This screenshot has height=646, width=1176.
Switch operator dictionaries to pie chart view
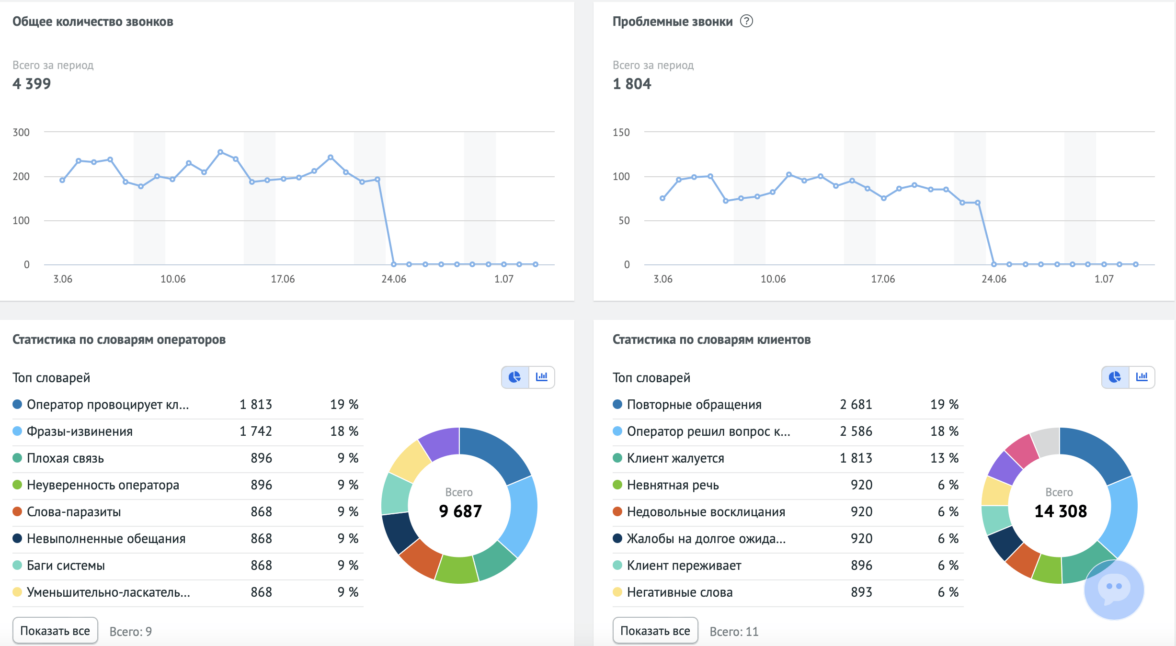(515, 377)
